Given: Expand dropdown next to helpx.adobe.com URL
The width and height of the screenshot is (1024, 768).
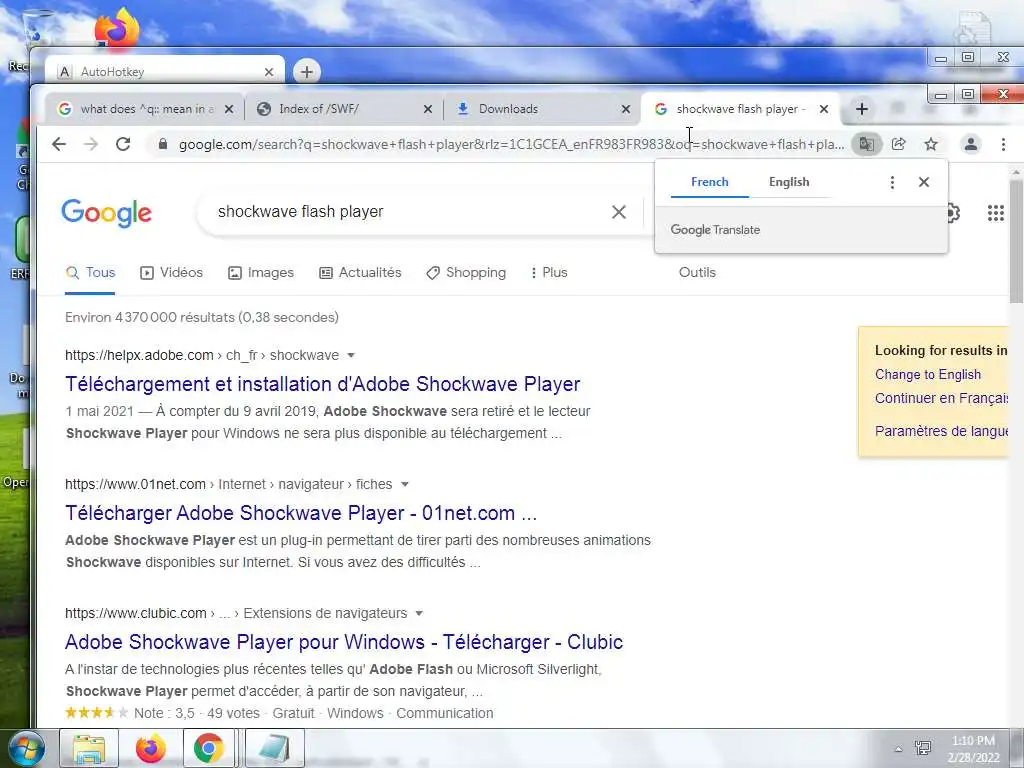Looking at the screenshot, I should point(351,355).
